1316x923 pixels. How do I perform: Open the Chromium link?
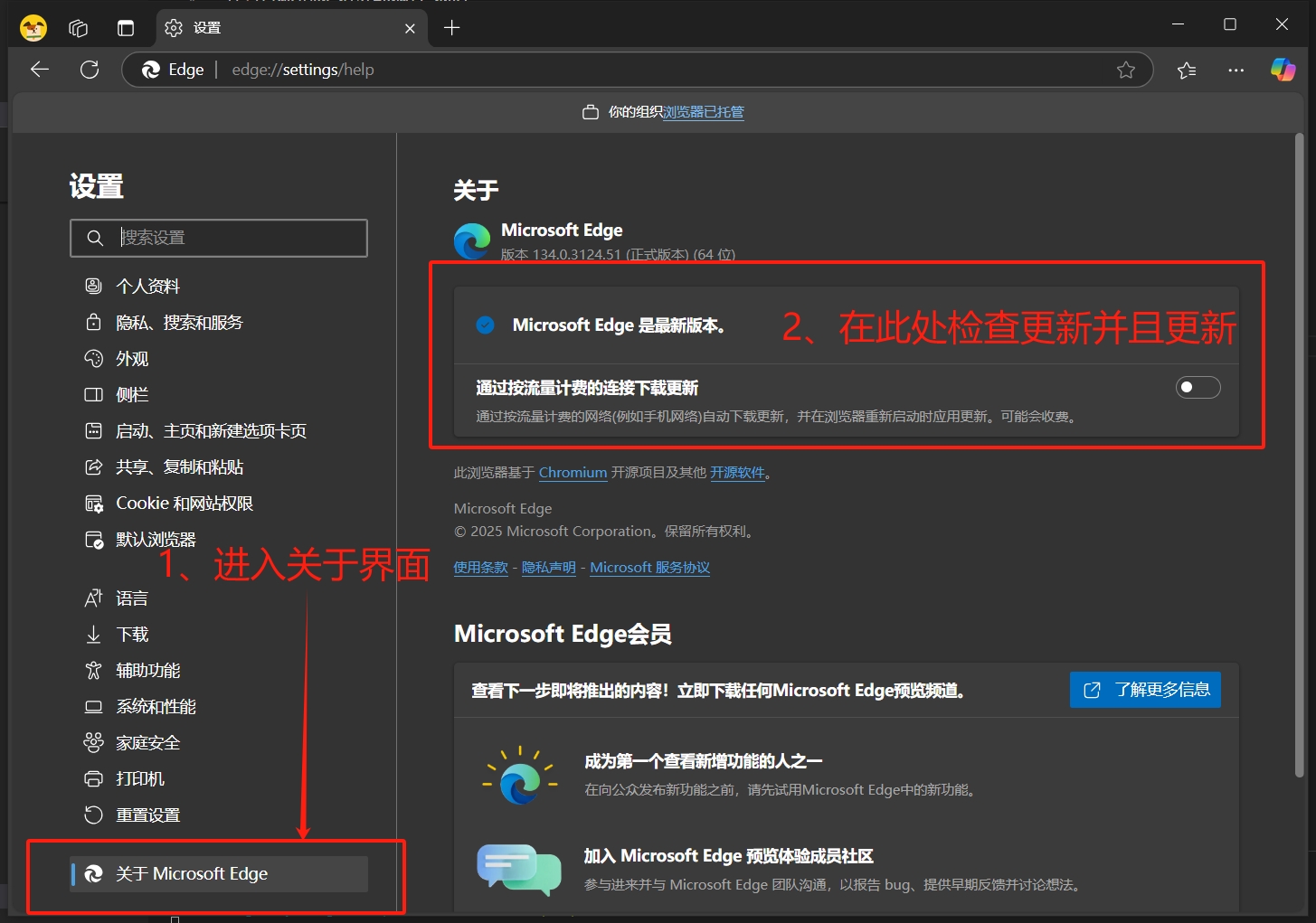click(573, 473)
